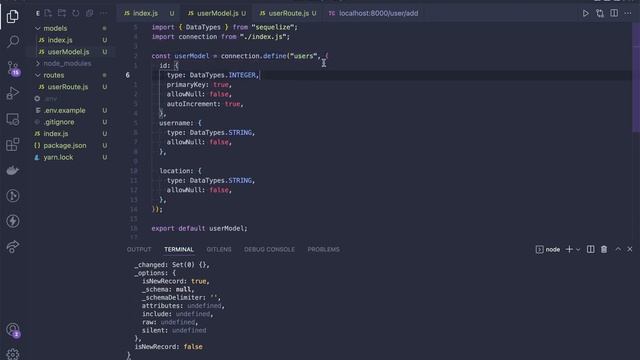Open the DEBUG CONSOLE panel tab
The width and height of the screenshot is (640, 360).
tap(269, 249)
